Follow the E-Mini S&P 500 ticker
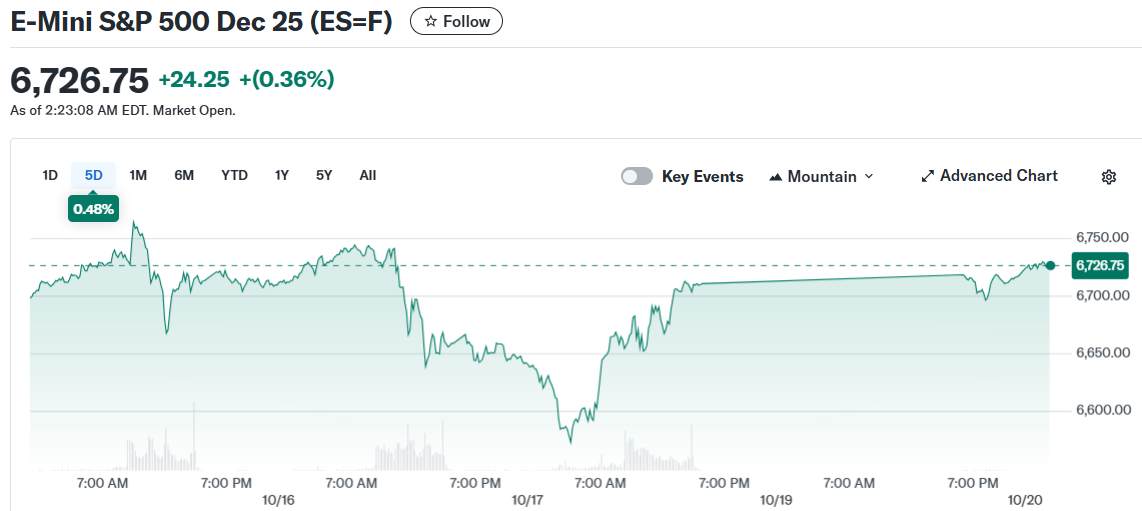The image size is (1142, 511). pos(456,21)
